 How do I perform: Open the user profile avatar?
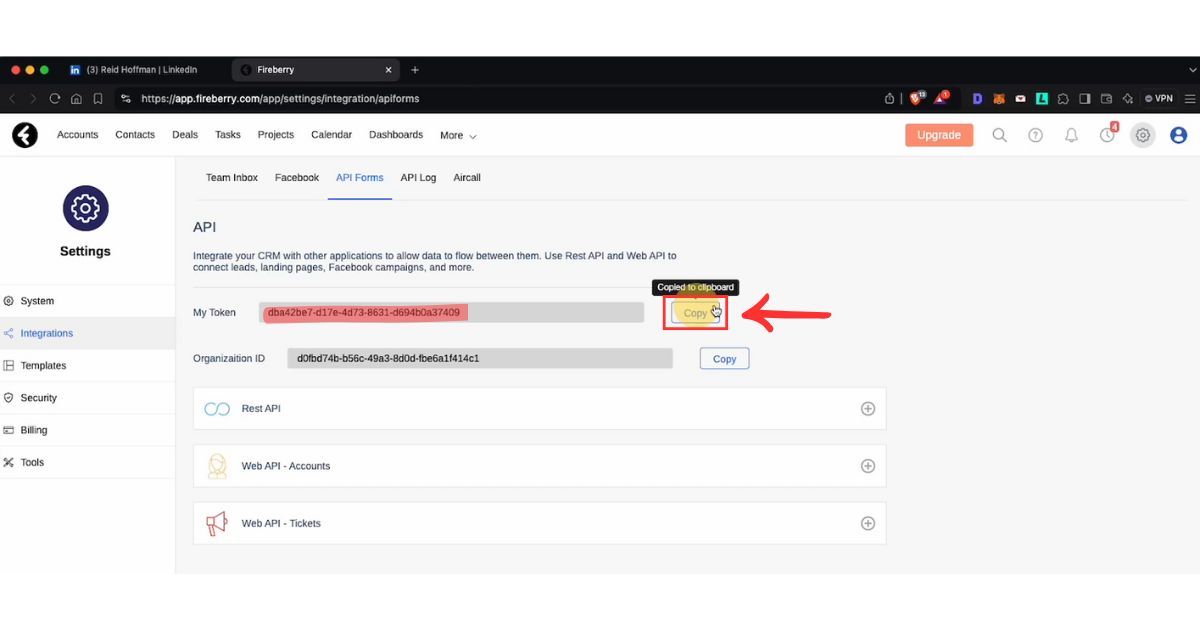click(x=1178, y=135)
